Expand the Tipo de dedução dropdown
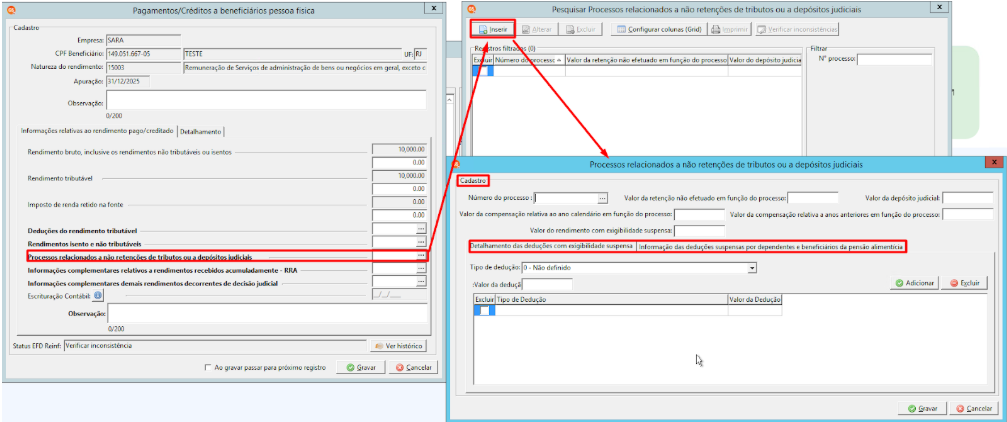The width and height of the screenshot is (1007, 422). pyautogui.click(x=752, y=267)
